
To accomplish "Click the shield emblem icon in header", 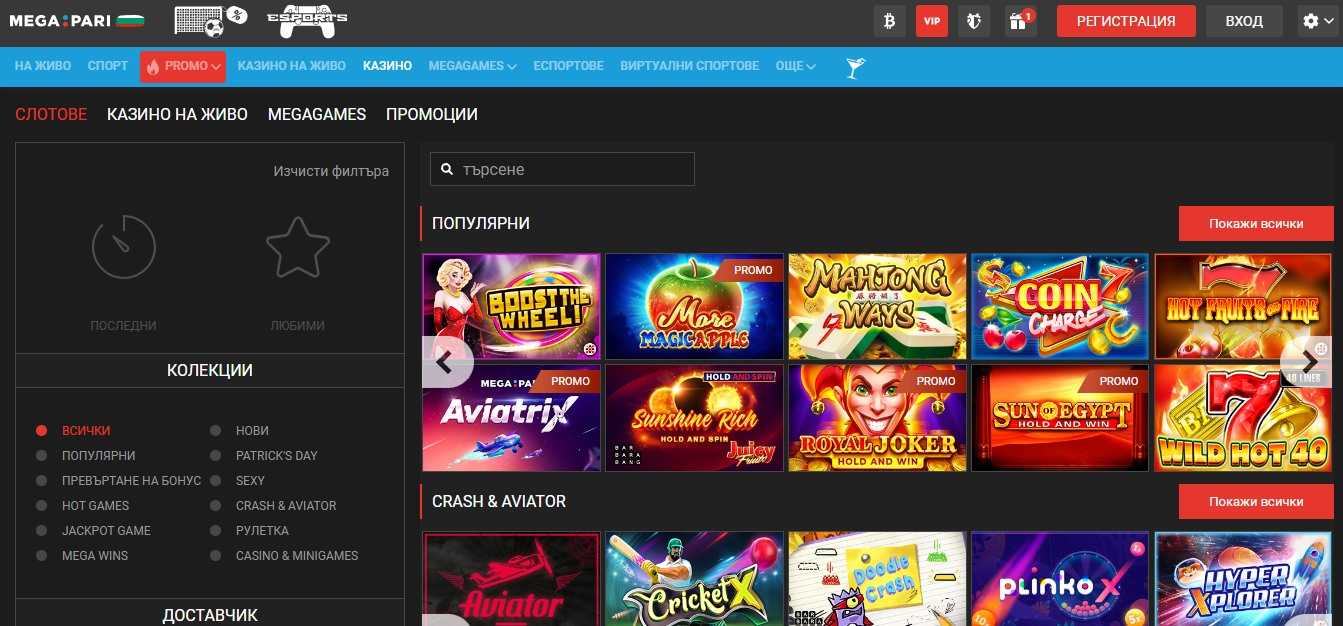I will (x=975, y=20).
